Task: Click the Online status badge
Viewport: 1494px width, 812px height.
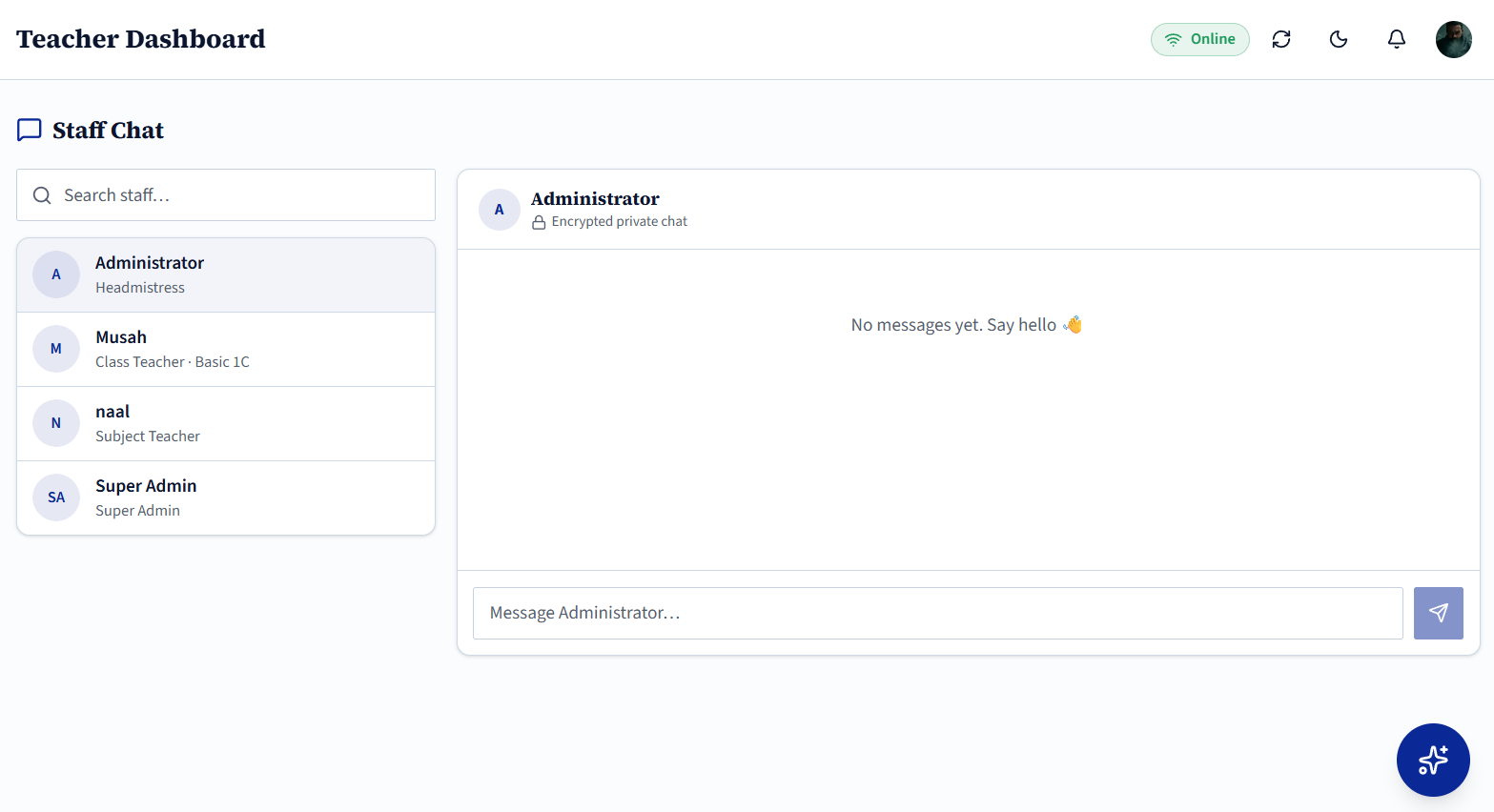Action: tap(1200, 39)
